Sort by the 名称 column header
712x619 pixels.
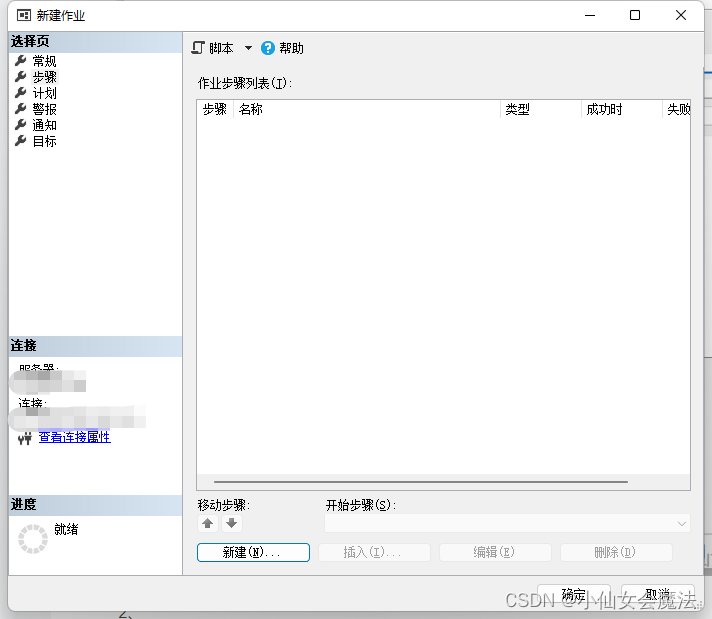[x=366, y=109]
